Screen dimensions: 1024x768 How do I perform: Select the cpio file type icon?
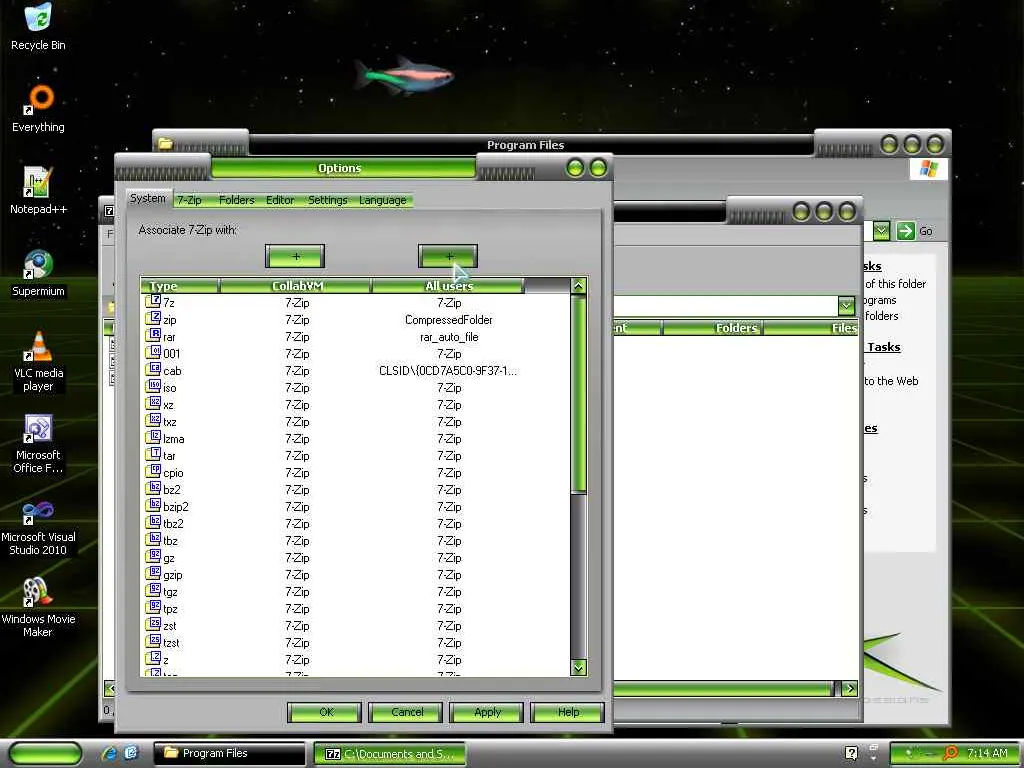click(x=153, y=472)
